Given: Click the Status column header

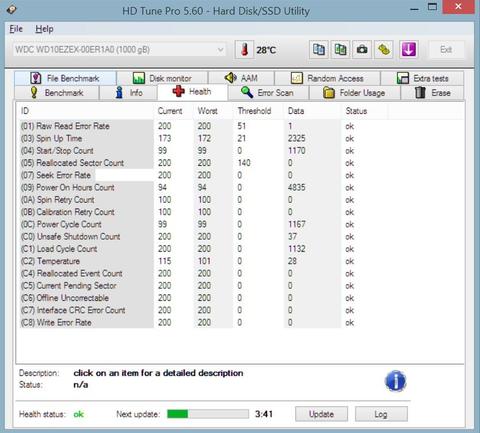Looking at the screenshot, I should (365, 111).
